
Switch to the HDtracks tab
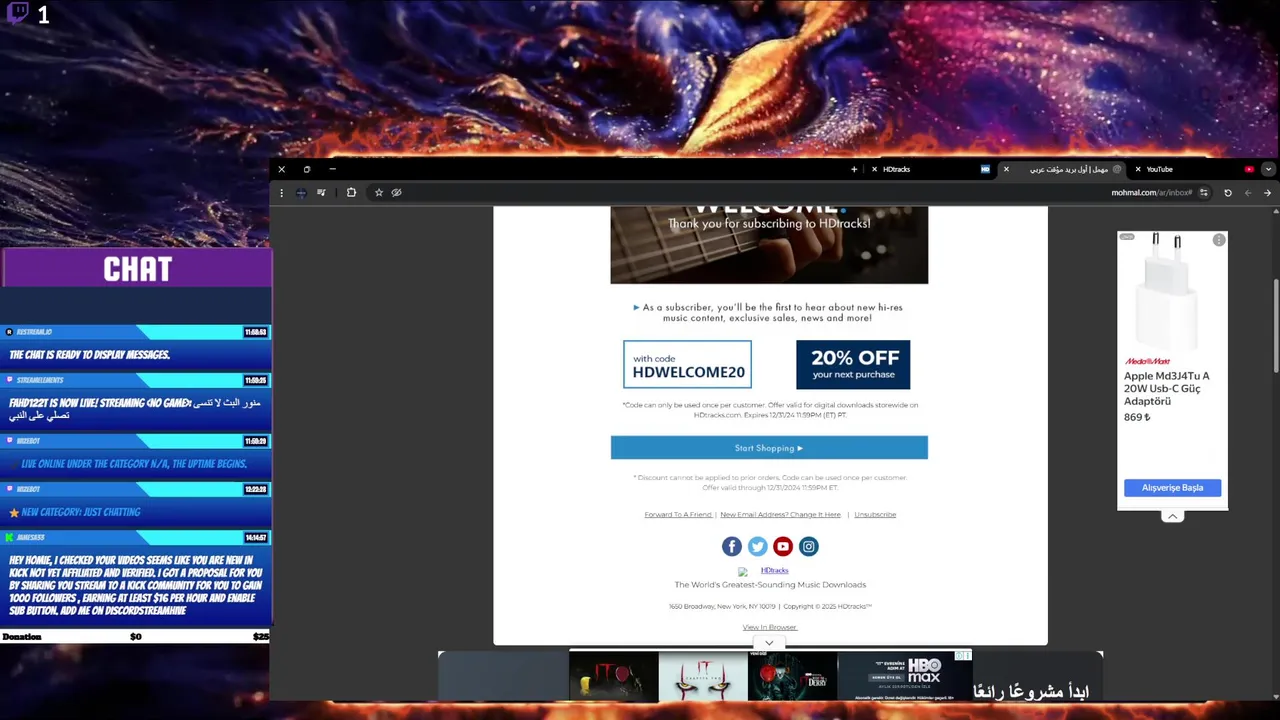[x=930, y=169]
